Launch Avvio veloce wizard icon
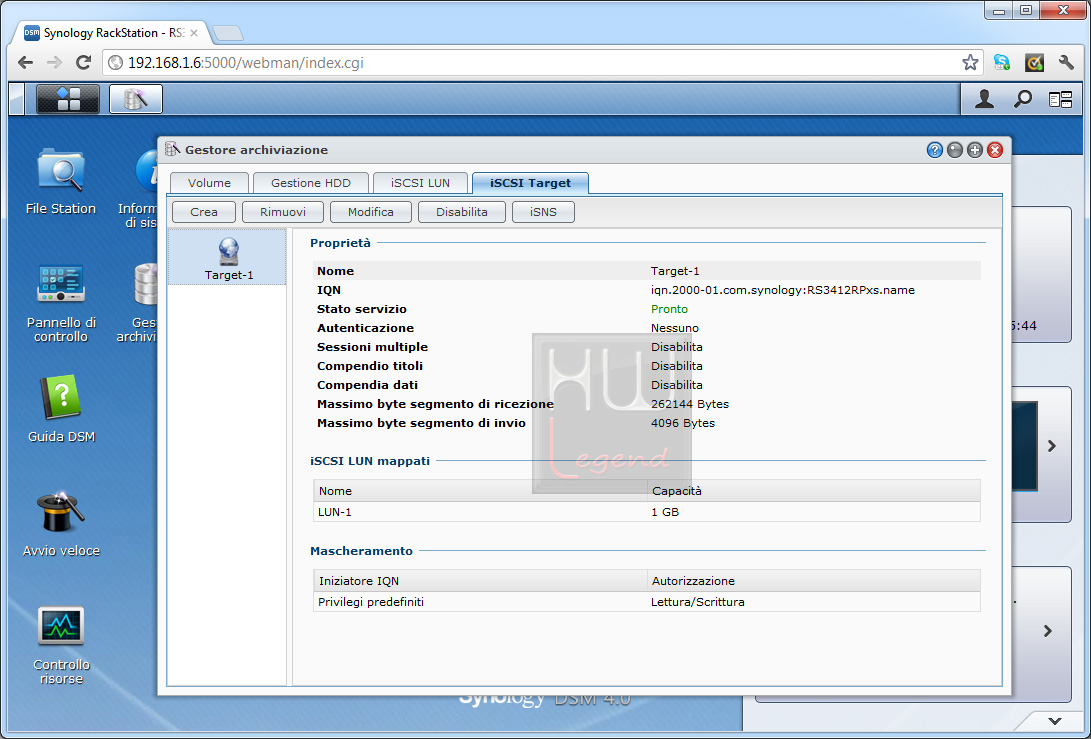Screen dimensions: 1091x739 (61, 524)
